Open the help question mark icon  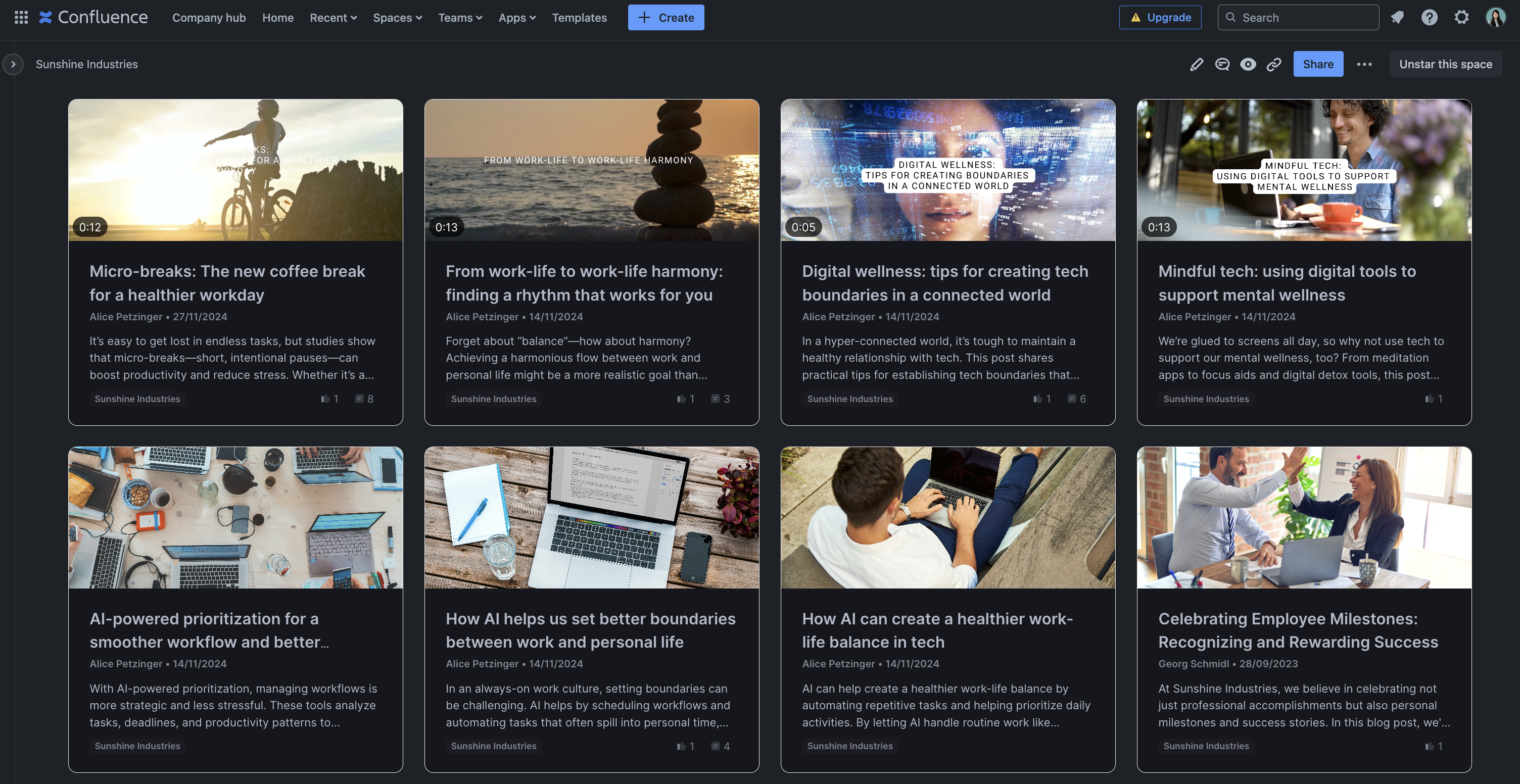pos(1429,17)
